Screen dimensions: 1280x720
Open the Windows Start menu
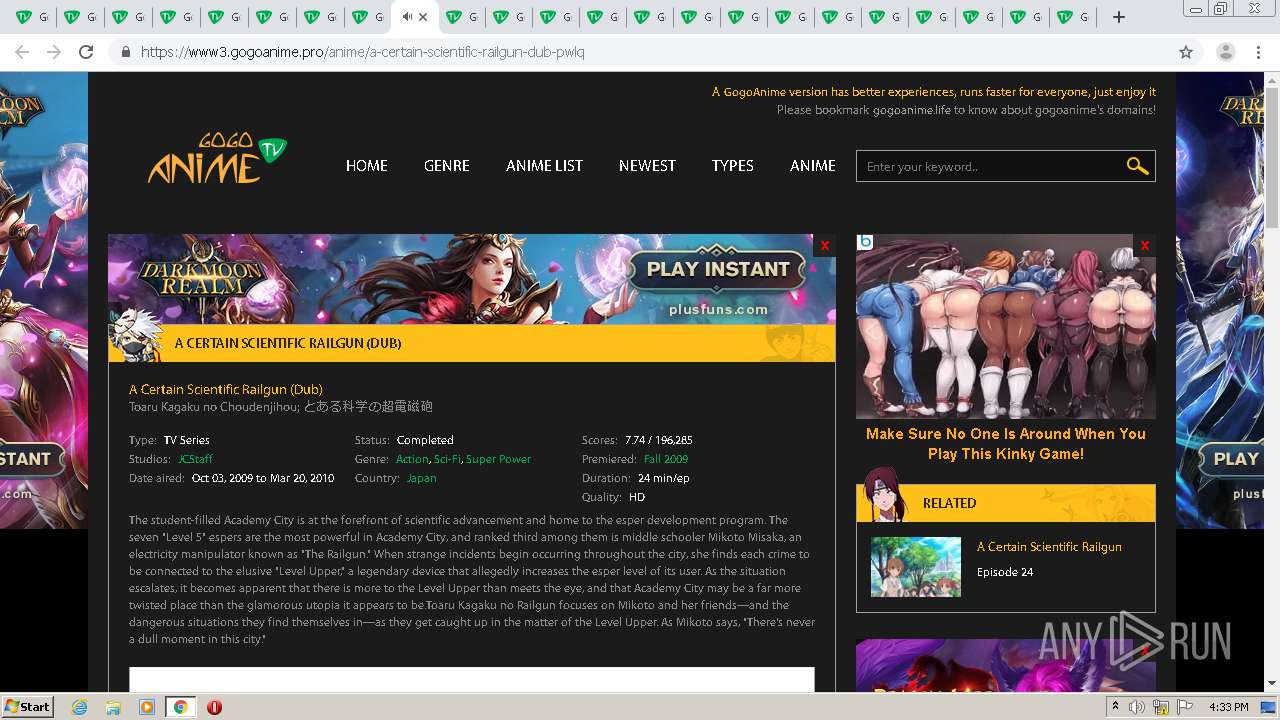28,706
